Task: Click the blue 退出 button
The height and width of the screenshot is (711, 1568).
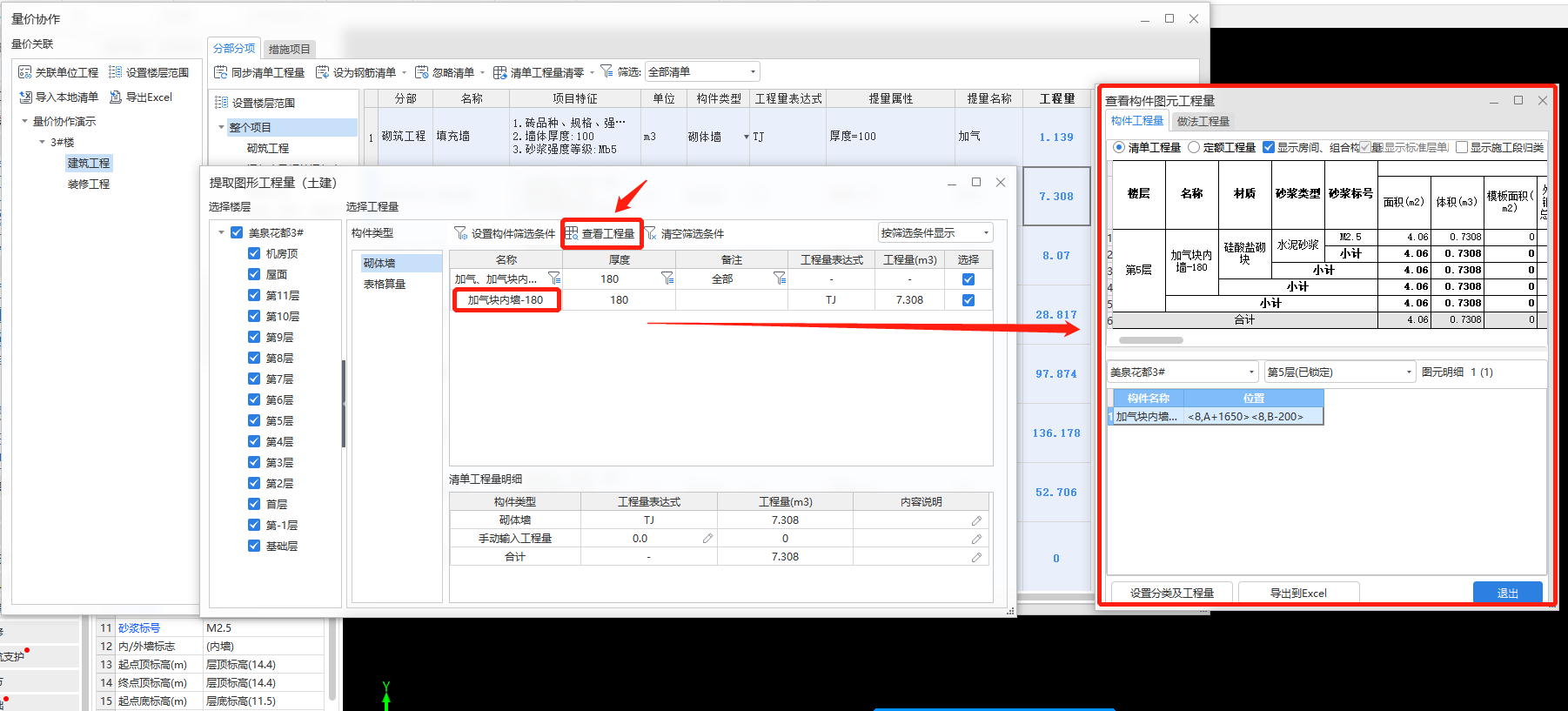Action: (1507, 593)
